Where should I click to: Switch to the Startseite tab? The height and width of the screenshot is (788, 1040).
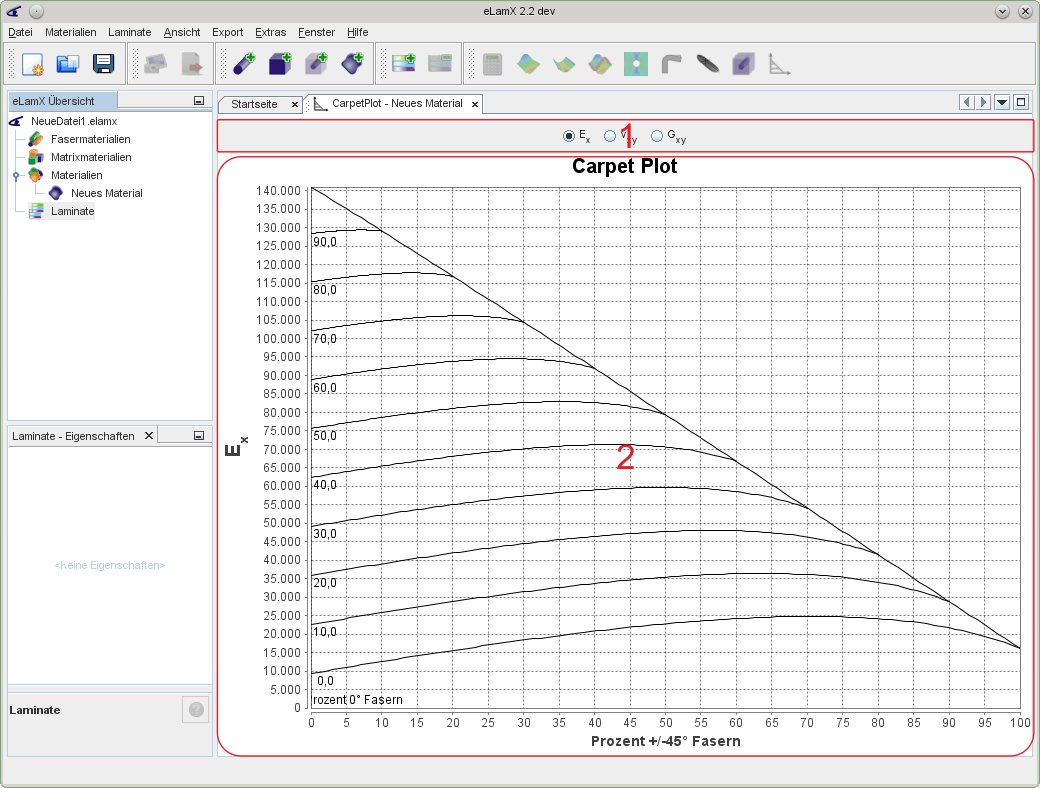254,104
